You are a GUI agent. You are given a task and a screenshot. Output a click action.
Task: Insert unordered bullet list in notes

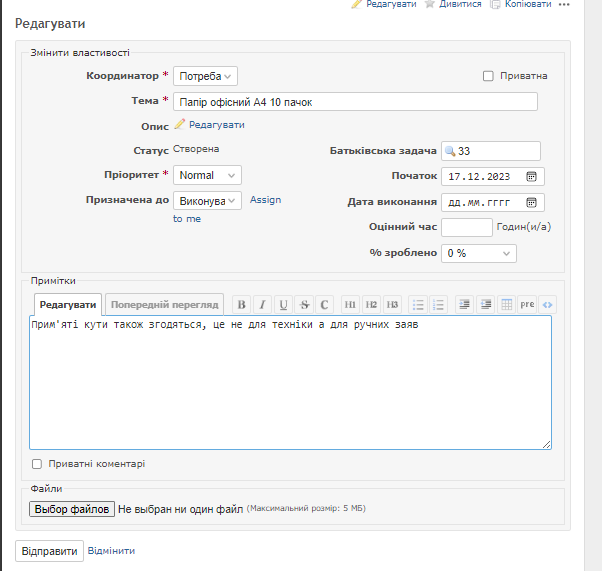(418, 304)
